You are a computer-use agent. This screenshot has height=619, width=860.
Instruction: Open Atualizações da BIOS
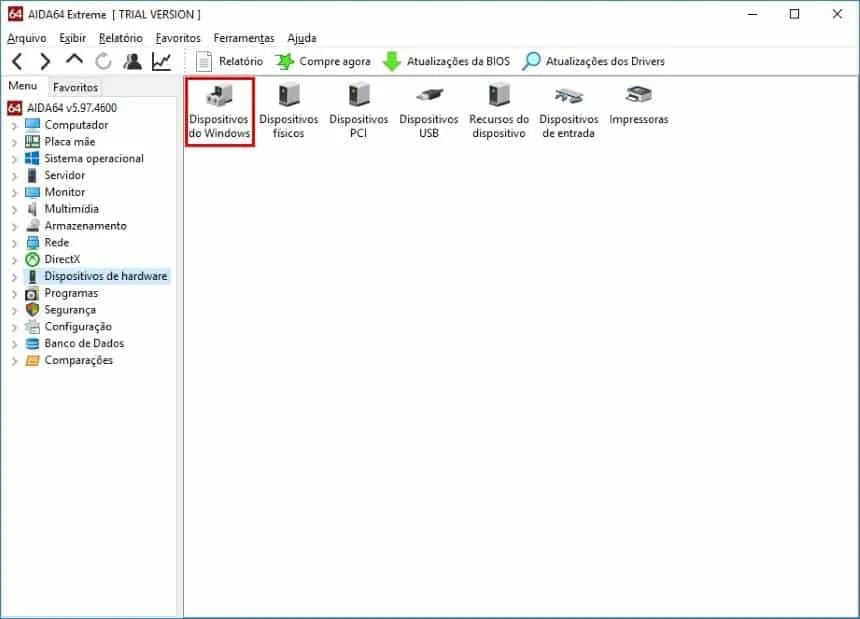[x=446, y=61]
